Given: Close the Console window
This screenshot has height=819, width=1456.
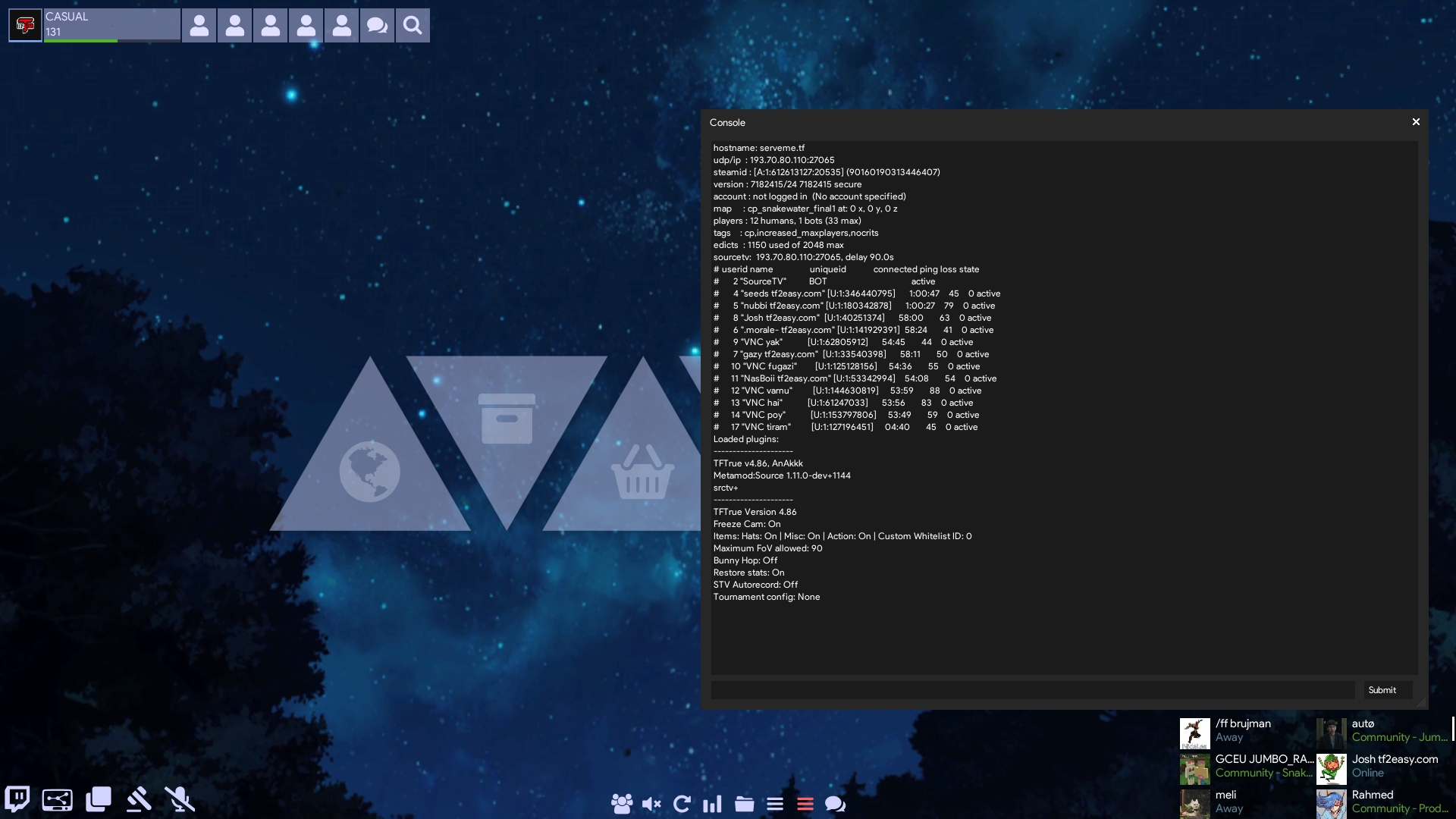Looking at the screenshot, I should tap(1416, 122).
